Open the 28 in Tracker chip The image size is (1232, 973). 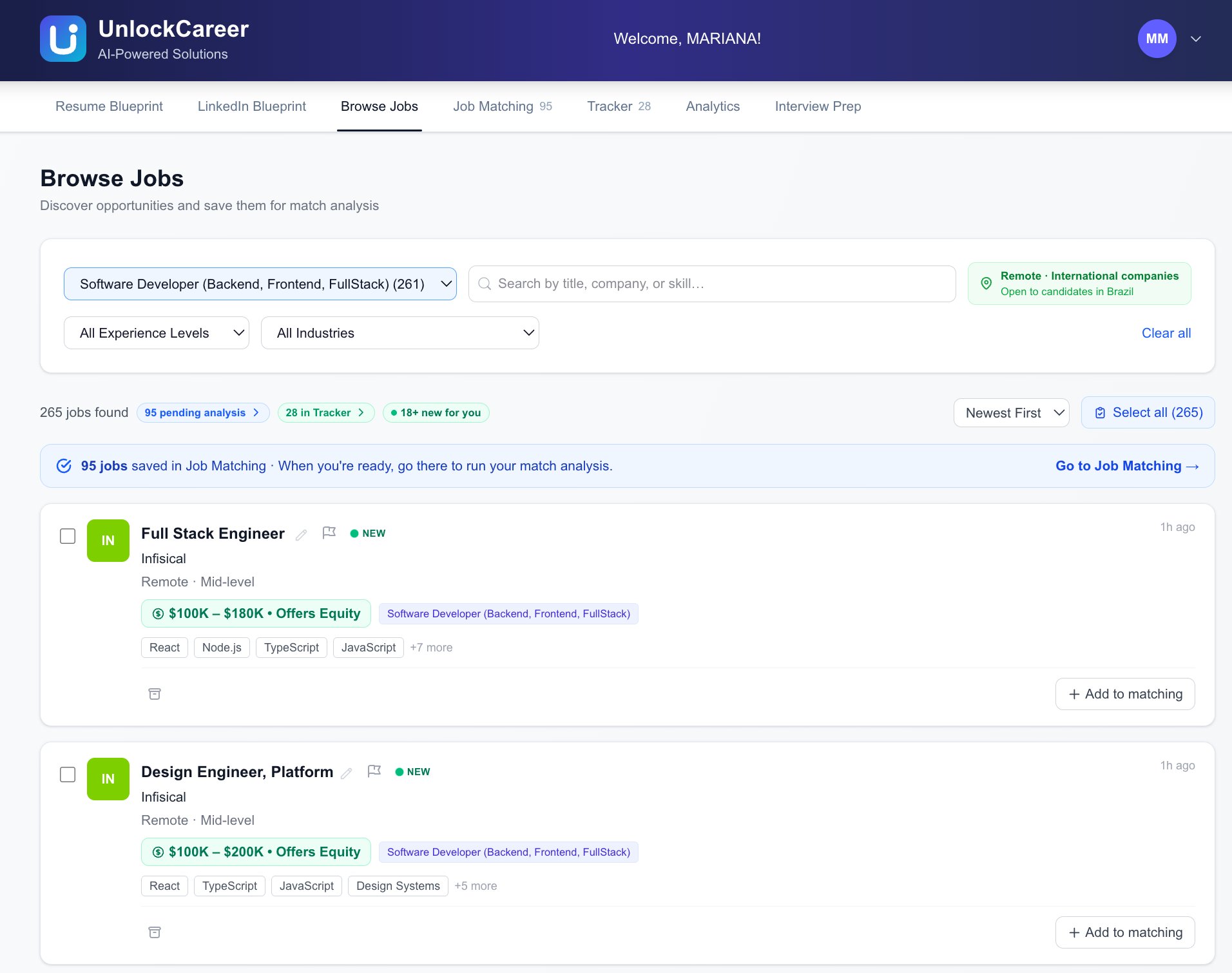pyautogui.click(x=326, y=412)
